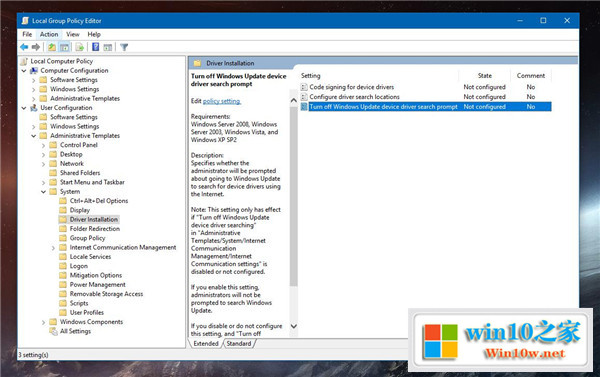This screenshot has height=377, width=600.
Task: Click the Back arrow toolbar icon
Action: coord(24,47)
